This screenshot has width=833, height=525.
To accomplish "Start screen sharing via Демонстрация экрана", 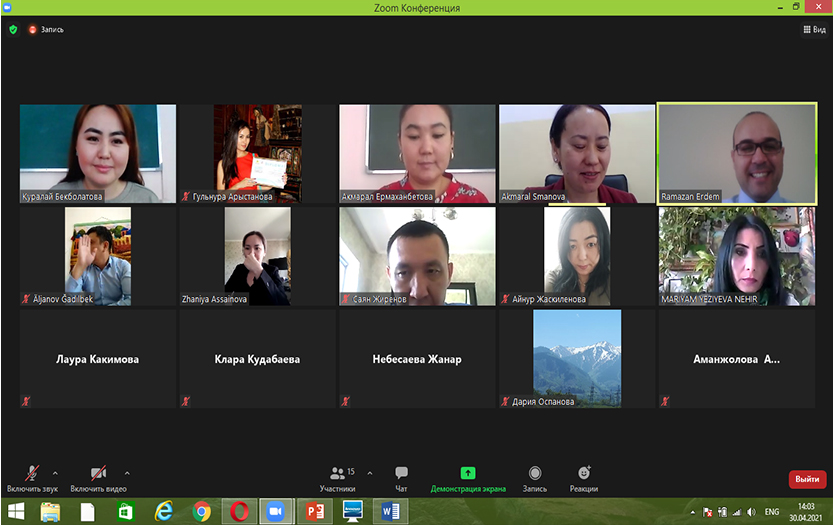I will pyautogui.click(x=468, y=476).
